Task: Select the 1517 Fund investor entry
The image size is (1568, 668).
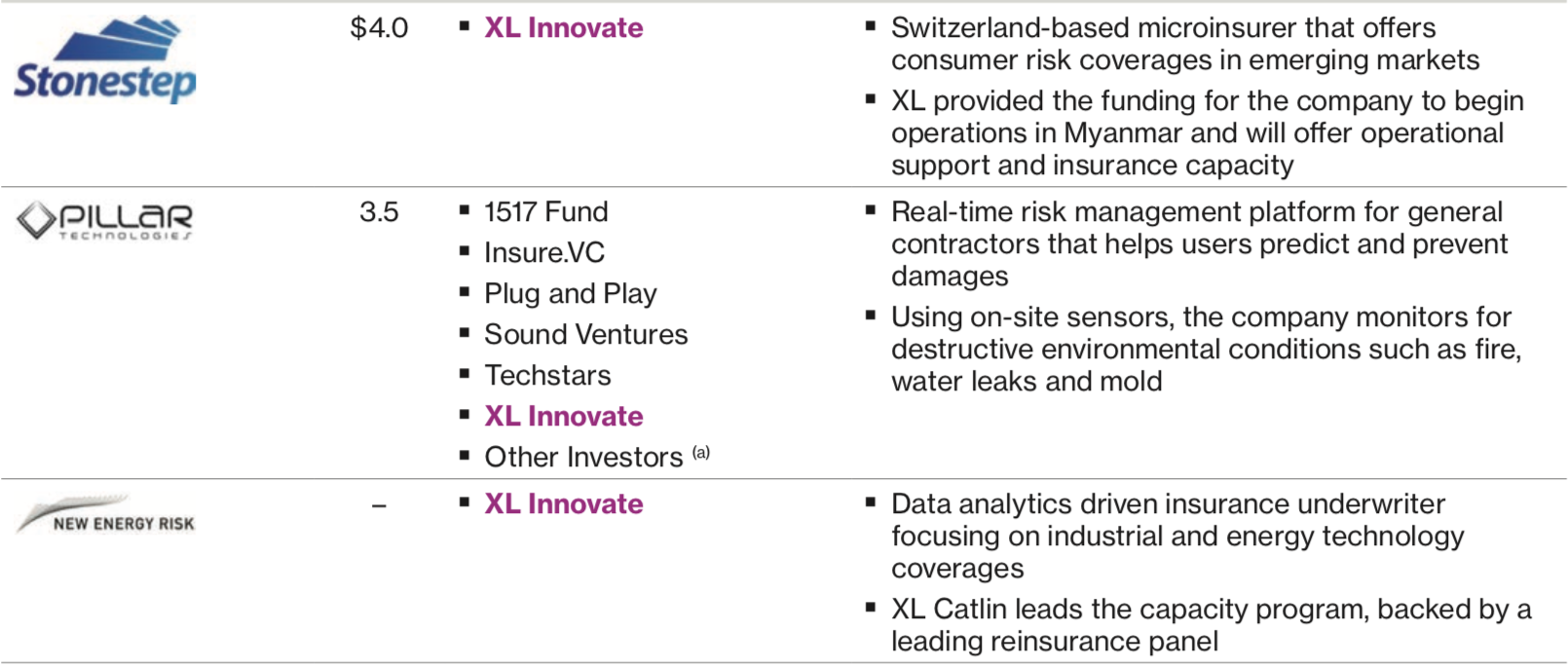Action: [x=546, y=211]
